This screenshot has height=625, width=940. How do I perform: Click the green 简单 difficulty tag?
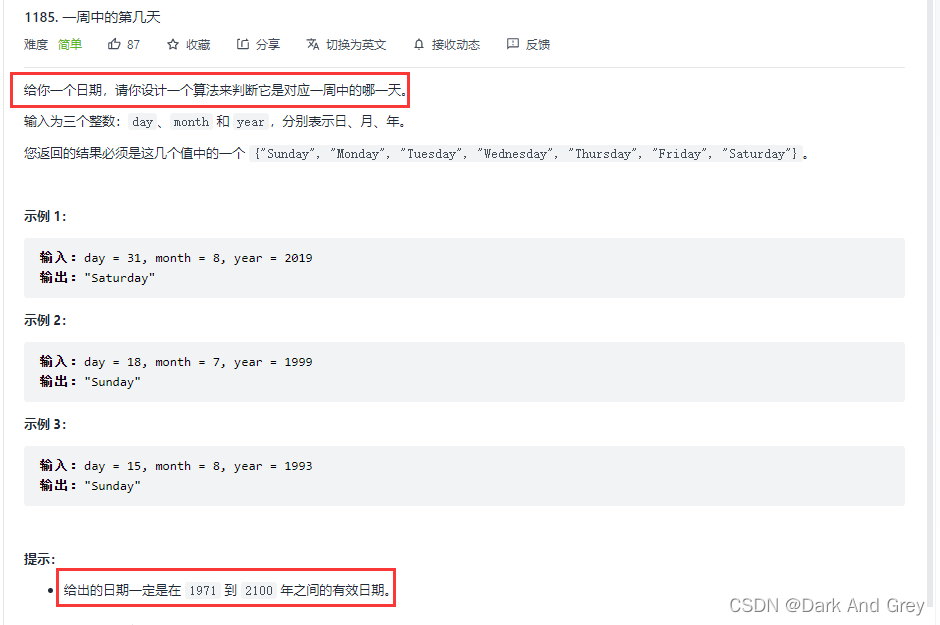pyautogui.click(x=70, y=44)
